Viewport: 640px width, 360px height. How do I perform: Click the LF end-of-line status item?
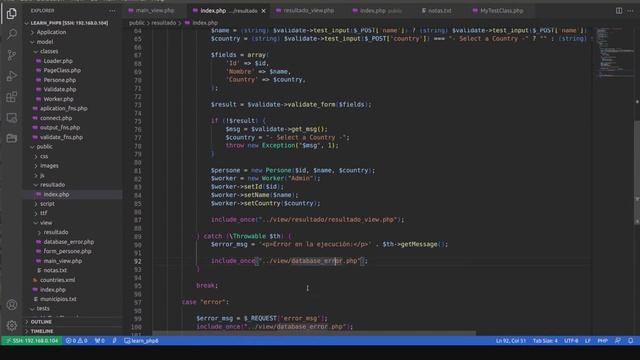pos(588,340)
